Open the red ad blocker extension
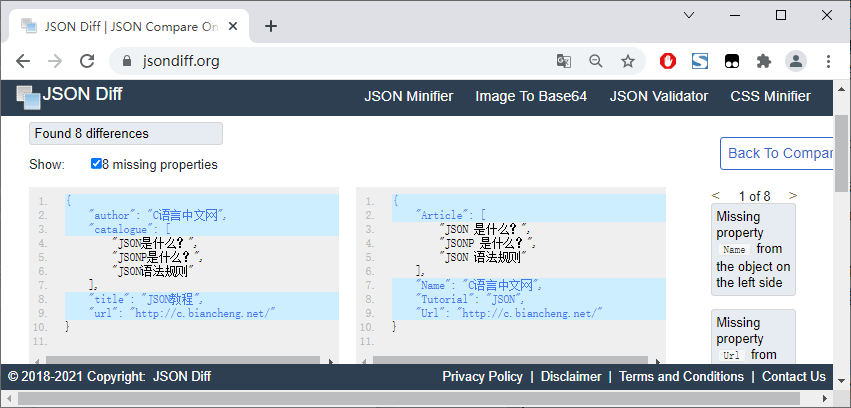 coord(668,61)
